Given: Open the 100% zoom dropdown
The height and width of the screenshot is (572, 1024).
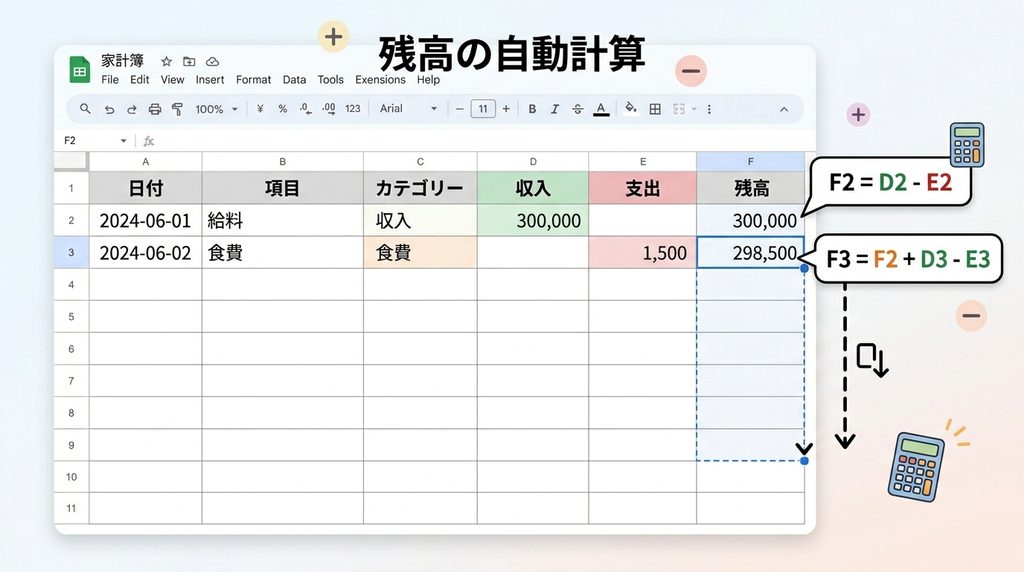Looking at the screenshot, I should tap(216, 109).
